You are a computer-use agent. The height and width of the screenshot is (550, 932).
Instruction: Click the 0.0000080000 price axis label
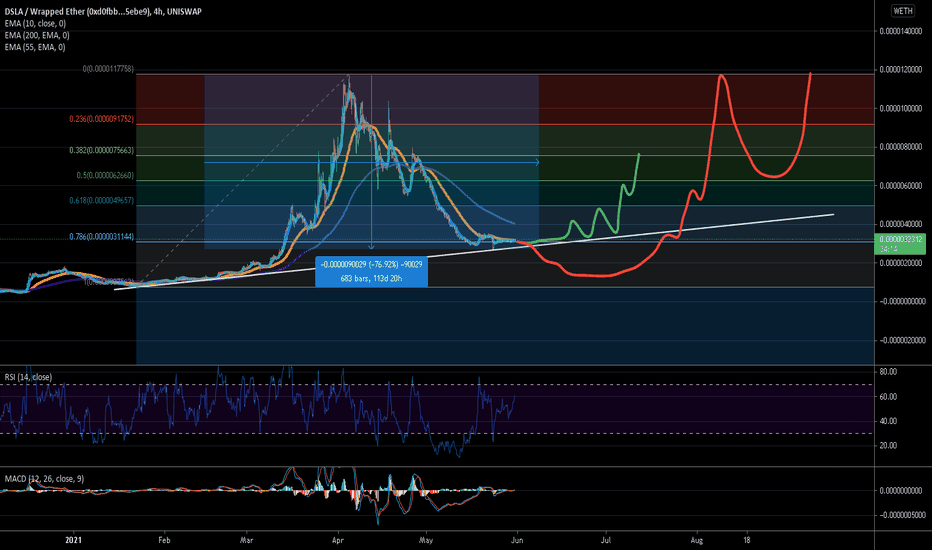901,147
